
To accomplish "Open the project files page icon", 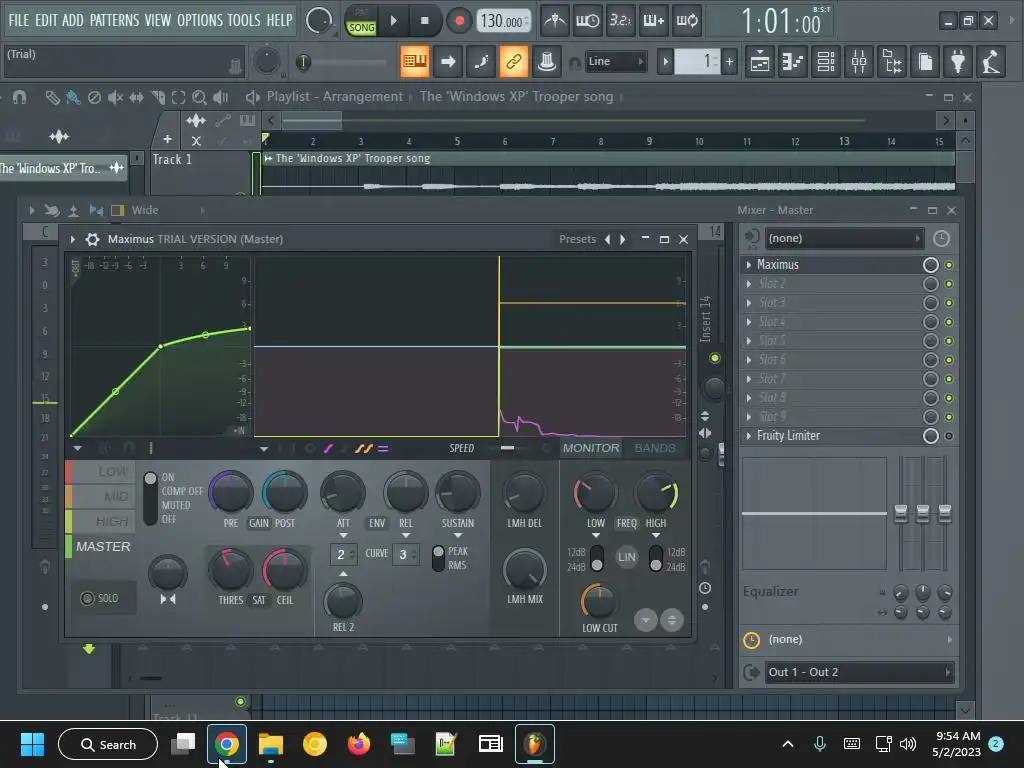I will (925, 62).
